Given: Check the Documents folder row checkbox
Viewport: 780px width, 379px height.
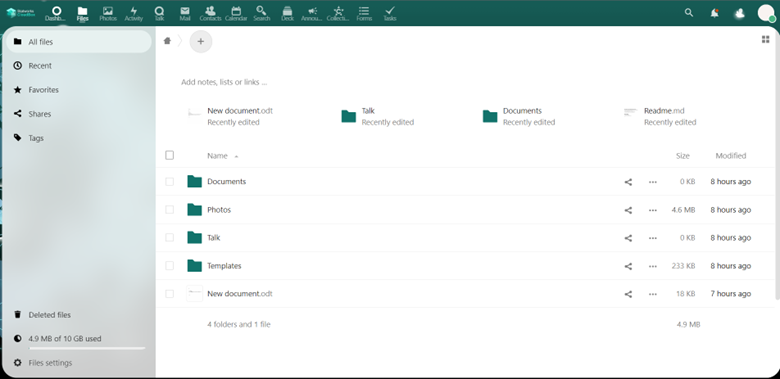Looking at the screenshot, I should pos(170,182).
